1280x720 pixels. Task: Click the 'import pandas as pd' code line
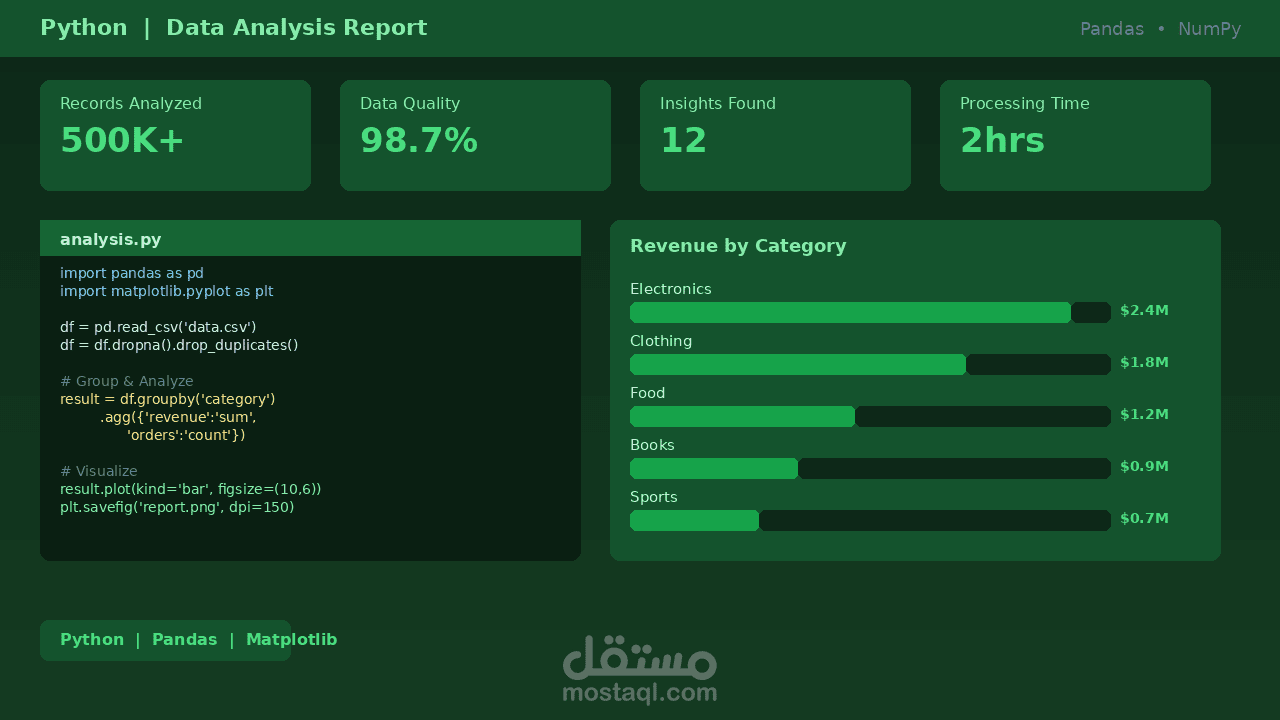132,273
